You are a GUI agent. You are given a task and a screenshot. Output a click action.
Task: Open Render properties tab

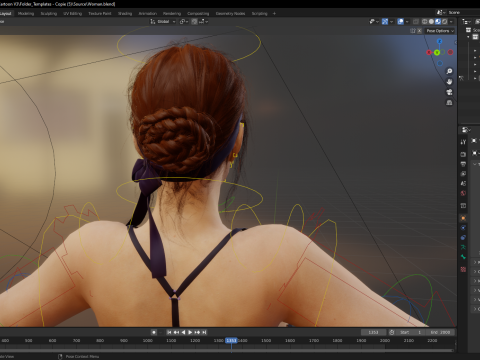[x=463, y=154]
